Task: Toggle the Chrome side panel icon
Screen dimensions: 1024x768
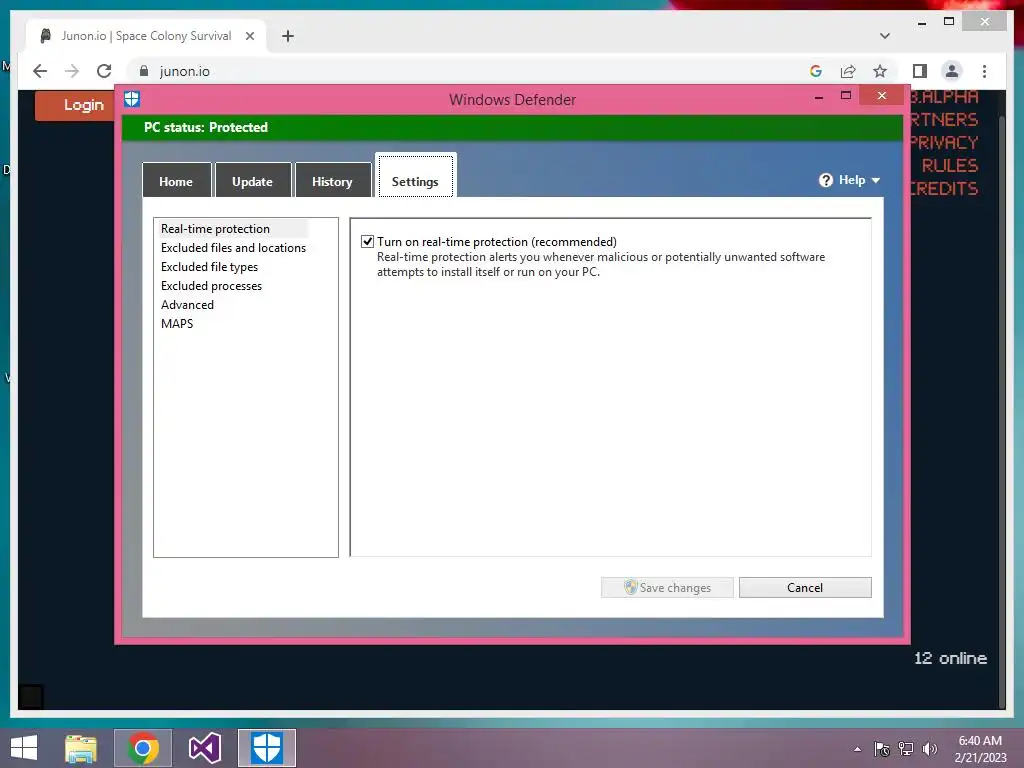Action: [920, 71]
